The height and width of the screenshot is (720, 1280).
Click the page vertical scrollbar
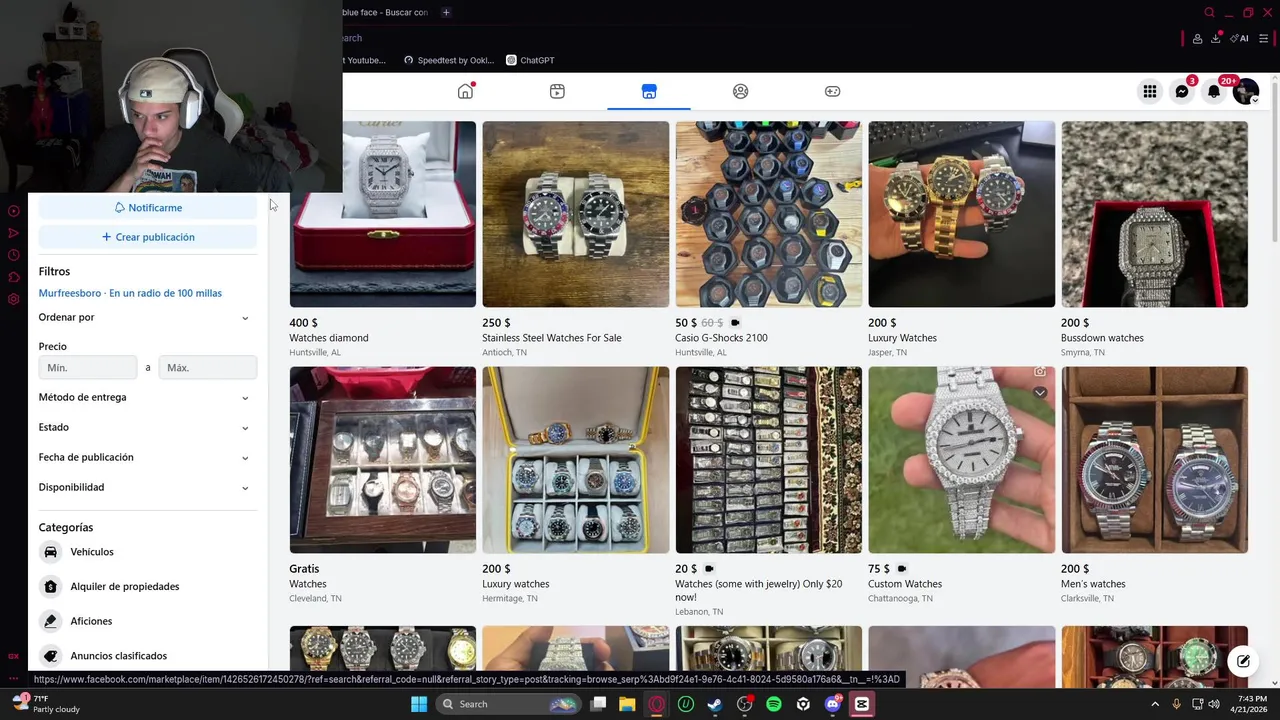[1274, 160]
